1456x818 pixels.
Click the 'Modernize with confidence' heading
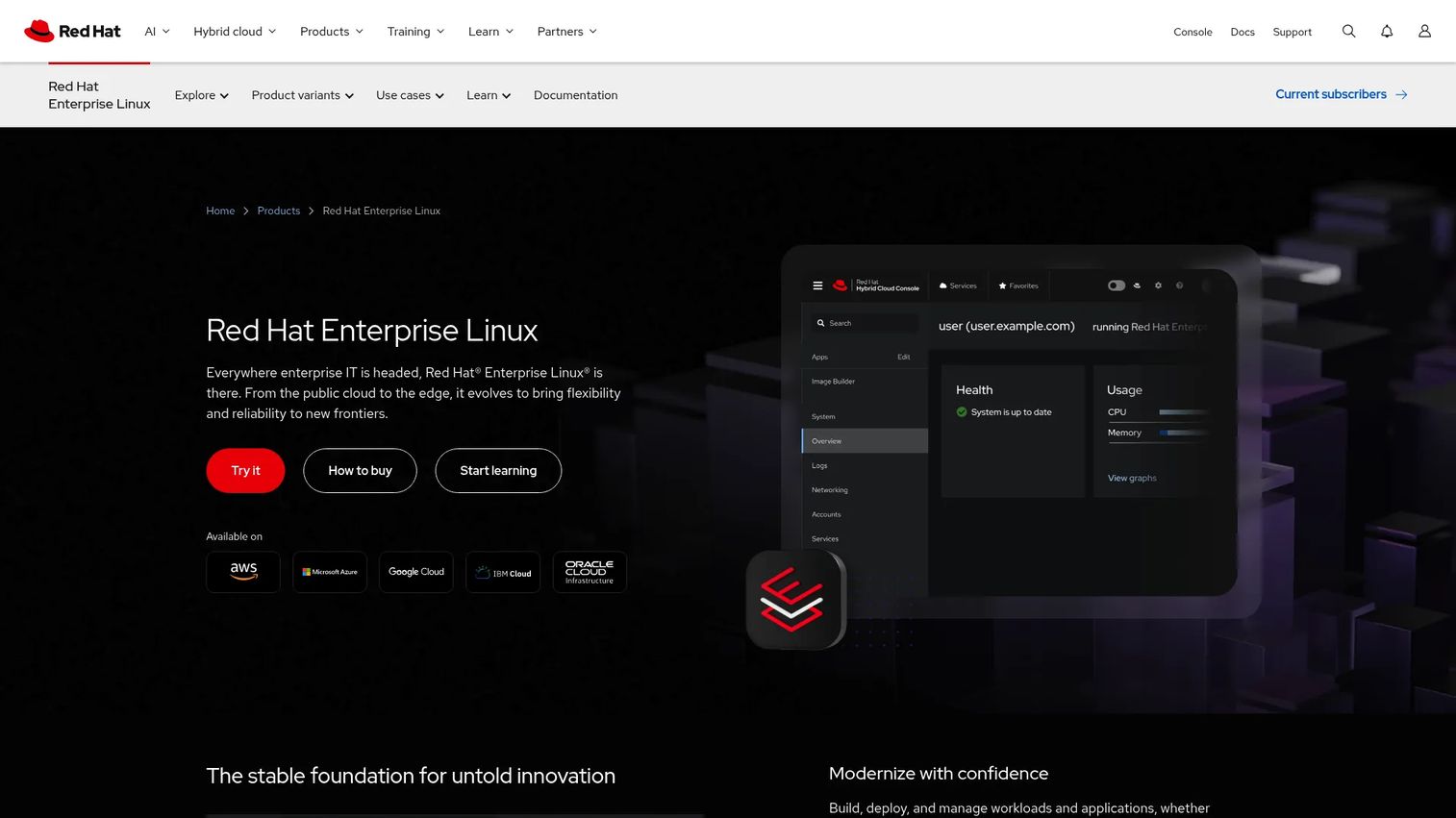pyautogui.click(x=939, y=774)
